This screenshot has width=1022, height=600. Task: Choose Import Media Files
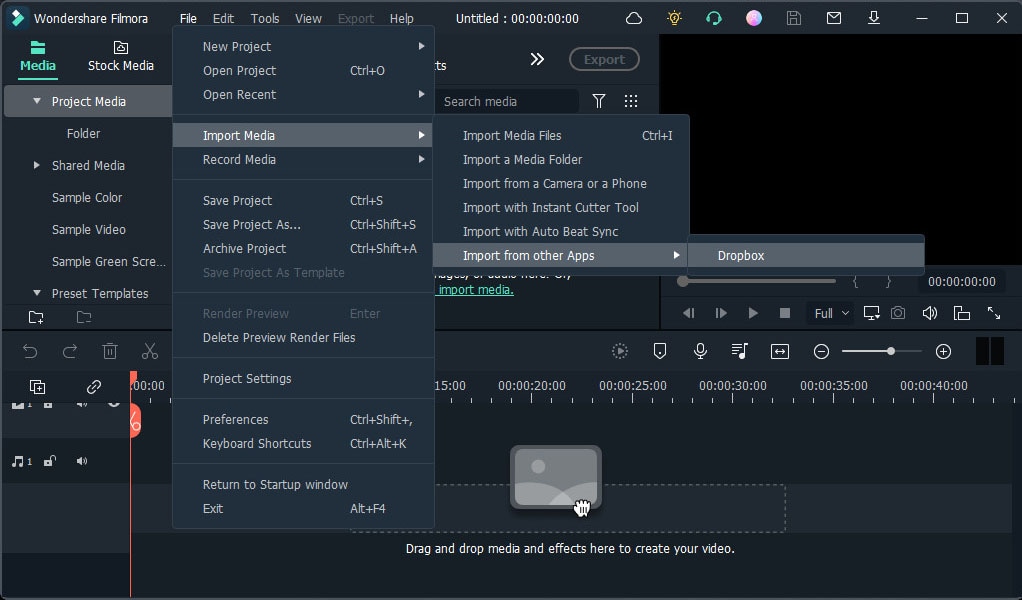[561, 136]
